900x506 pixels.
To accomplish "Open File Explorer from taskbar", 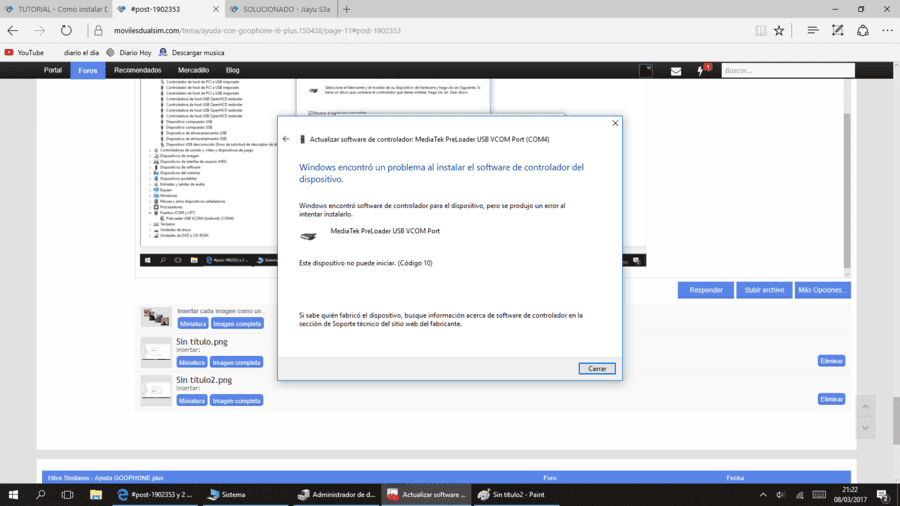I will 95,495.
